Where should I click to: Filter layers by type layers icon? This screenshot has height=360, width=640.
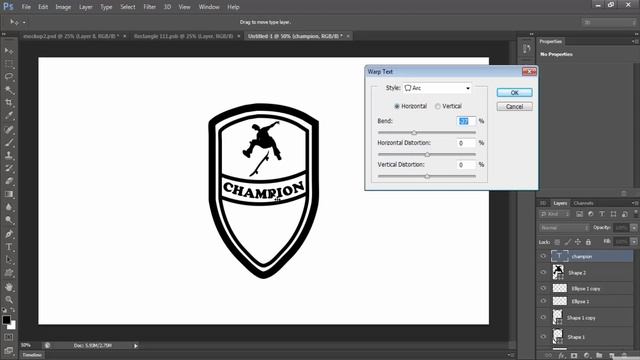[x=602, y=214]
